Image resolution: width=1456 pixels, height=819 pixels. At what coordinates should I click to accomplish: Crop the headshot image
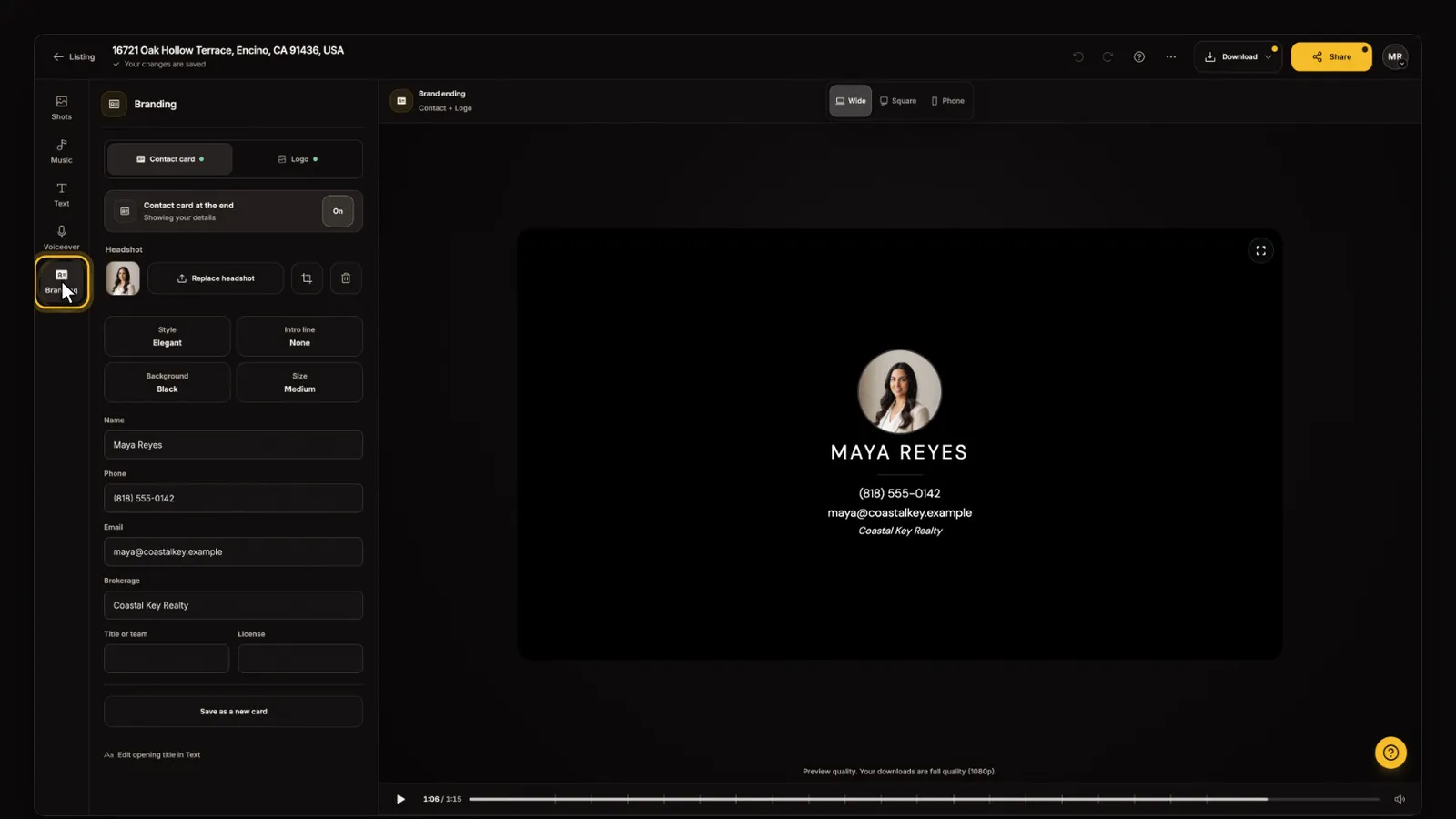pyautogui.click(x=307, y=278)
